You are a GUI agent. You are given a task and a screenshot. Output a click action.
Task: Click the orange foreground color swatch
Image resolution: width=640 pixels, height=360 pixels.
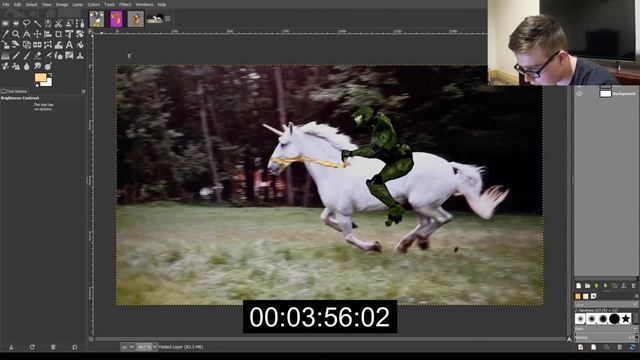click(40, 78)
